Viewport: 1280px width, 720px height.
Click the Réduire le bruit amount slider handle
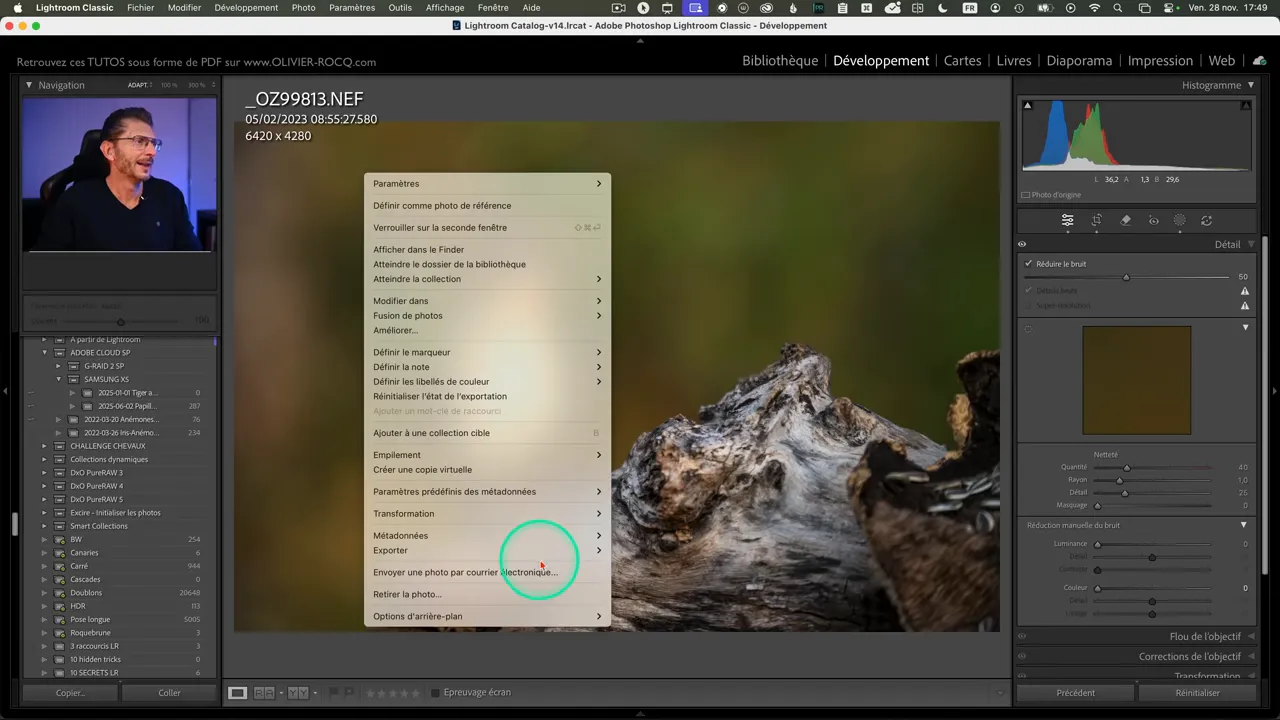pyautogui.click(x=1126, y=277)
